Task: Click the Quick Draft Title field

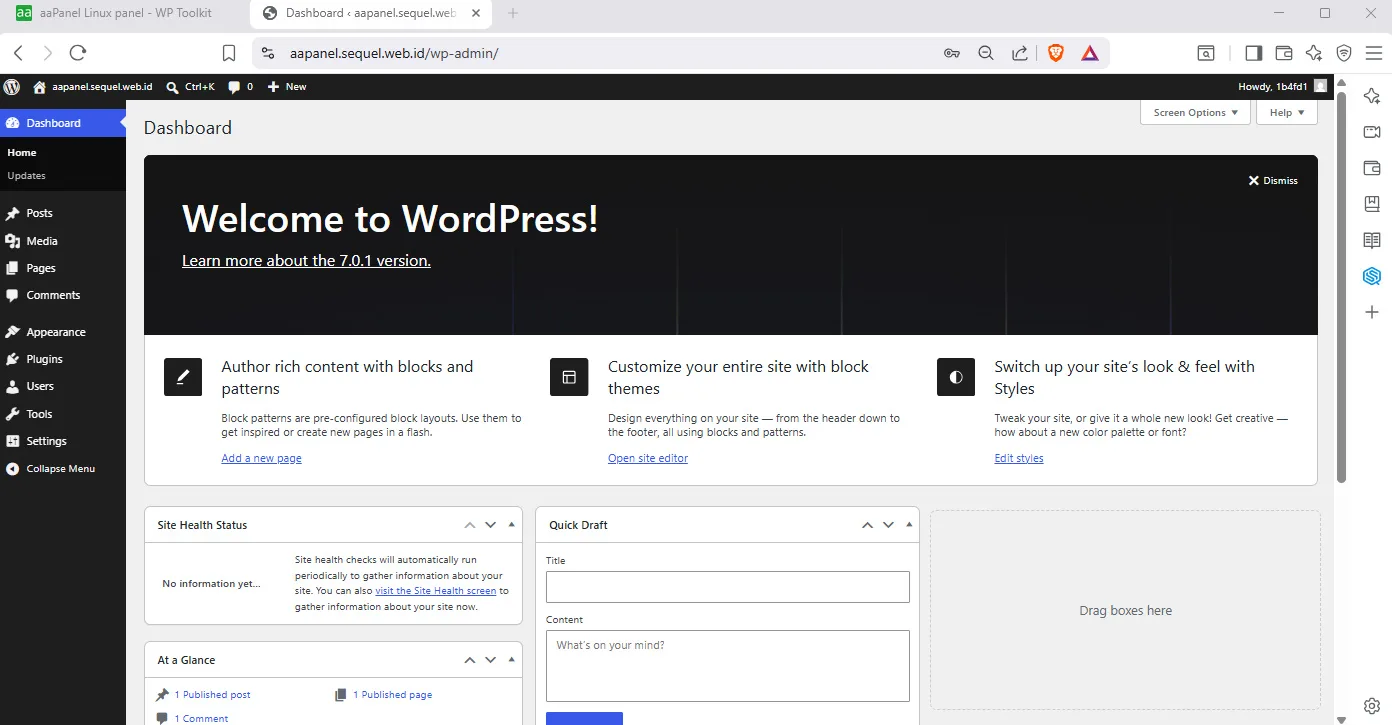Action: pos(728,587)
